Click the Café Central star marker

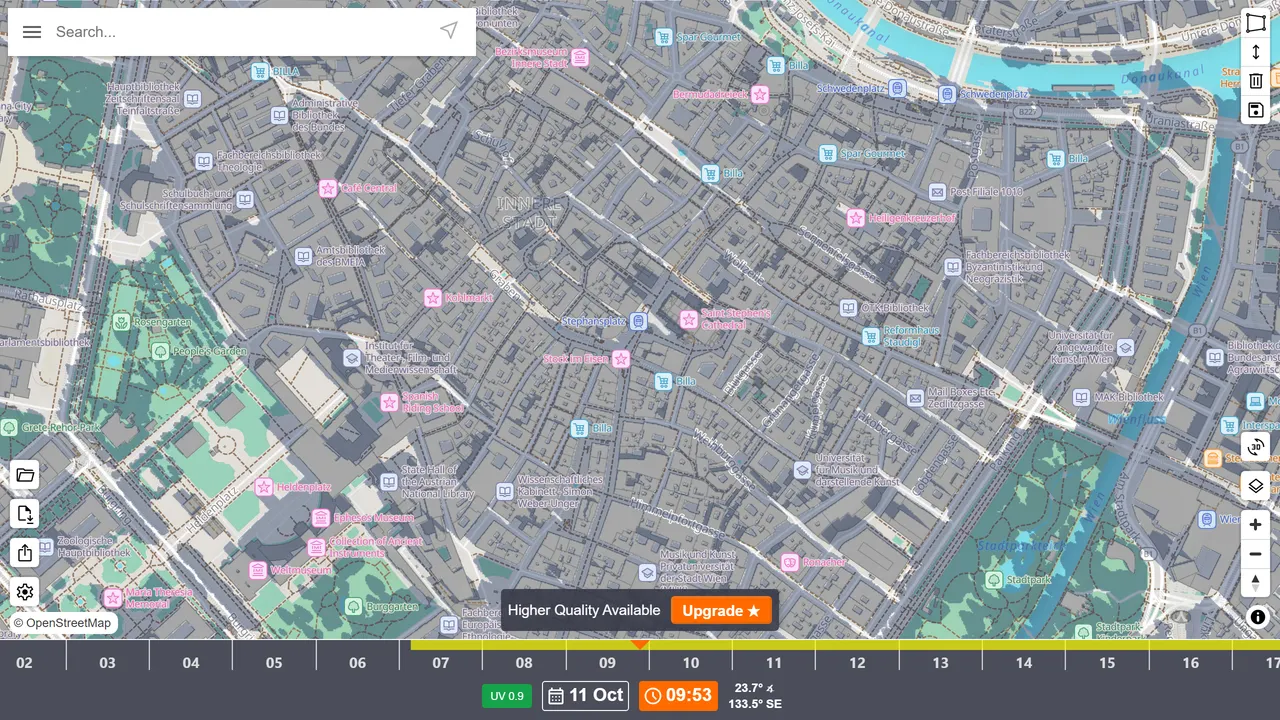coord(327,188)
